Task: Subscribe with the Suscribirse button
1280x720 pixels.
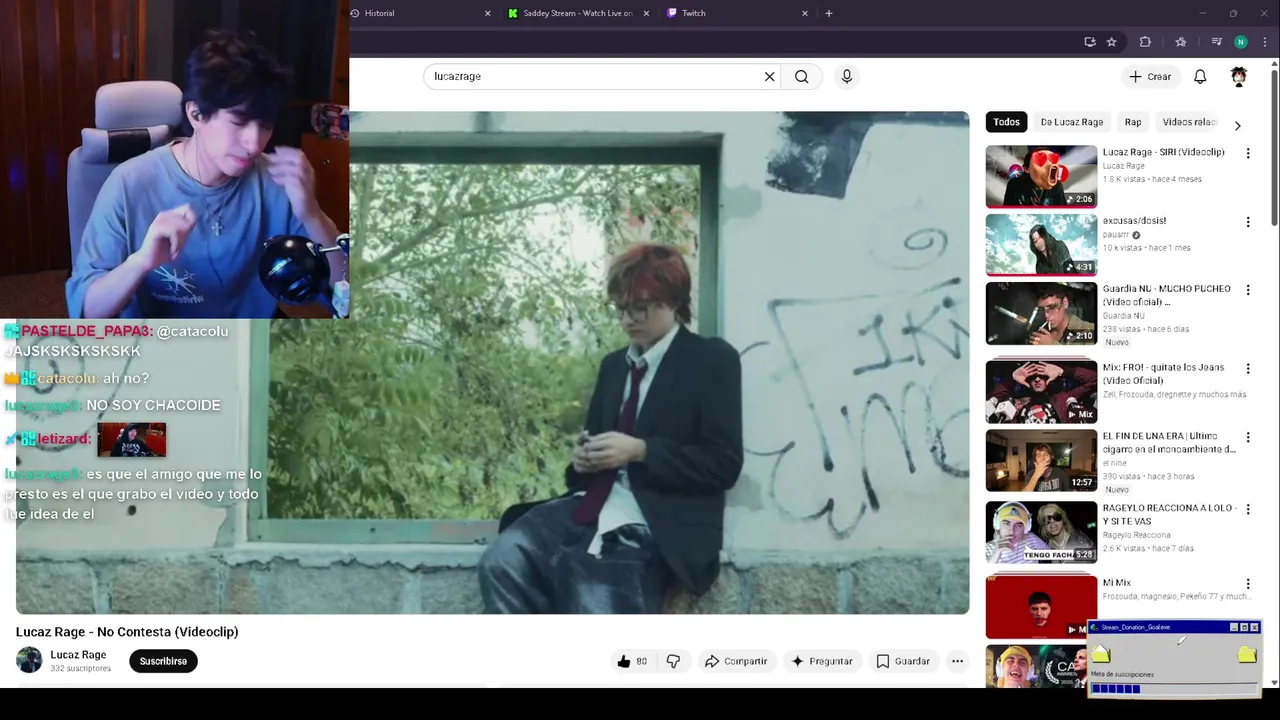Action: pyautogui.click(x=163, y=661)
